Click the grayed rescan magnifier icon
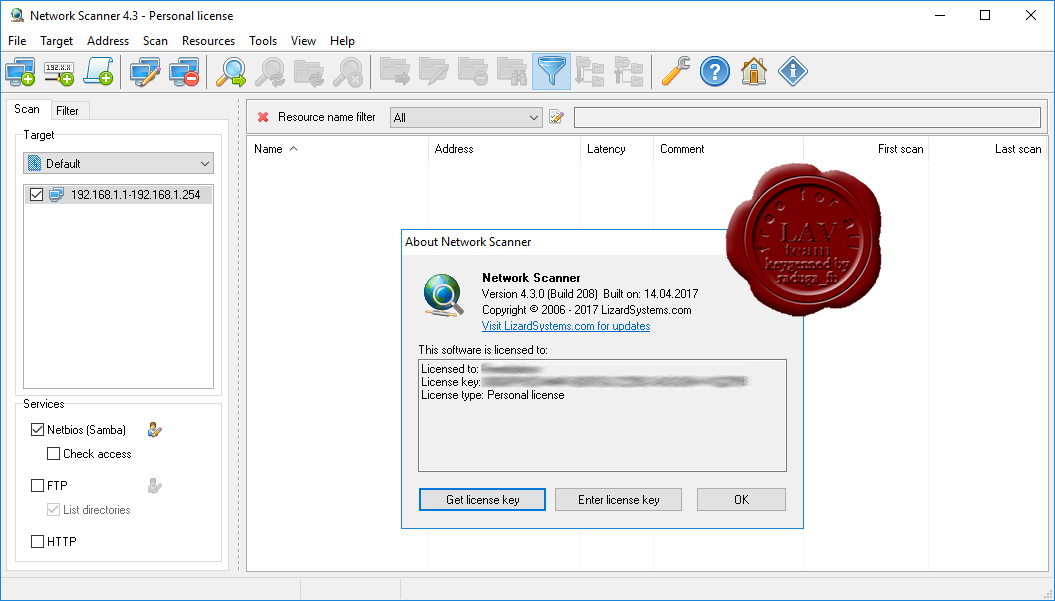Viewport: 1055px width, 601px height. point(270,71)
